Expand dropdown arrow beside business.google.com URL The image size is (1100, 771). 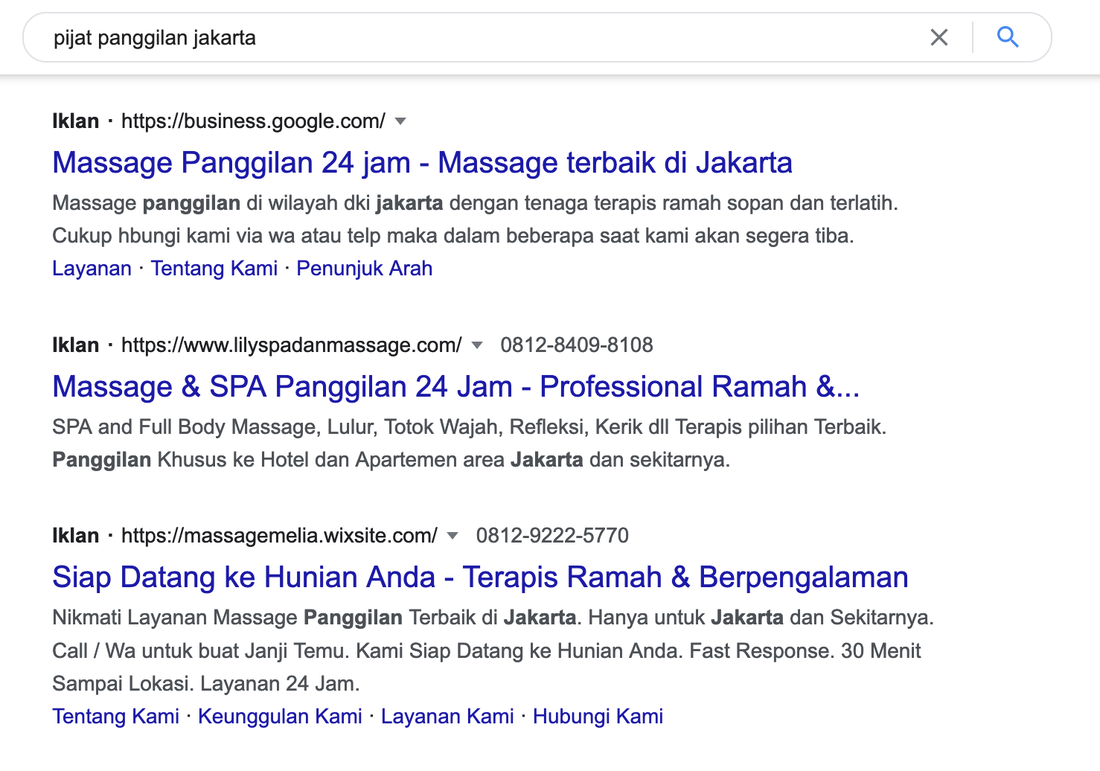coord(401,121)
